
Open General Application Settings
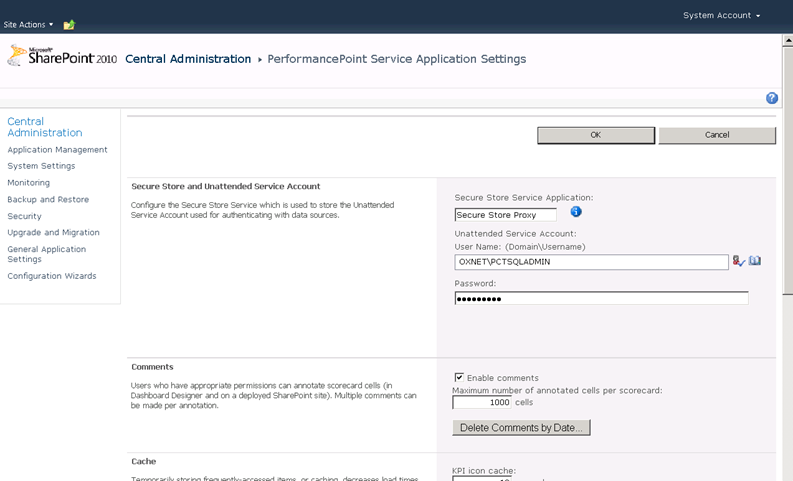click(x=47, y=254)
